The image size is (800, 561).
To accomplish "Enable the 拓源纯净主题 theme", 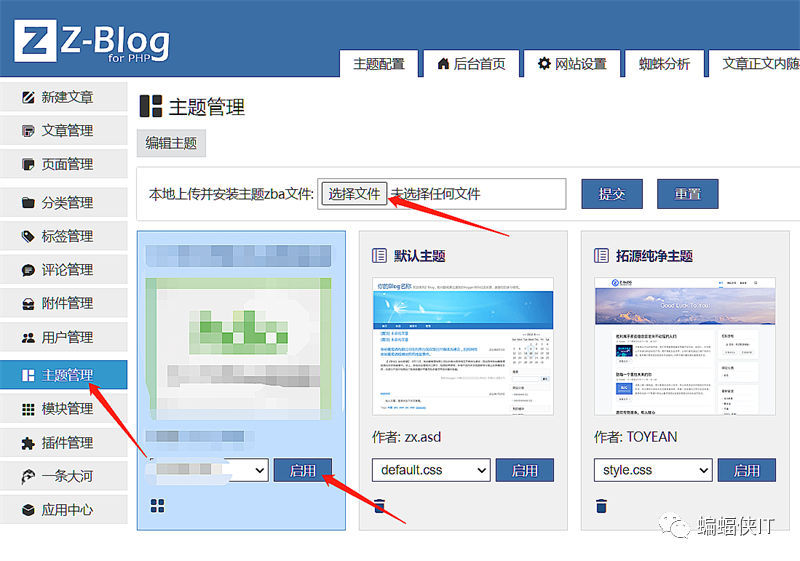I will point(746,470).
